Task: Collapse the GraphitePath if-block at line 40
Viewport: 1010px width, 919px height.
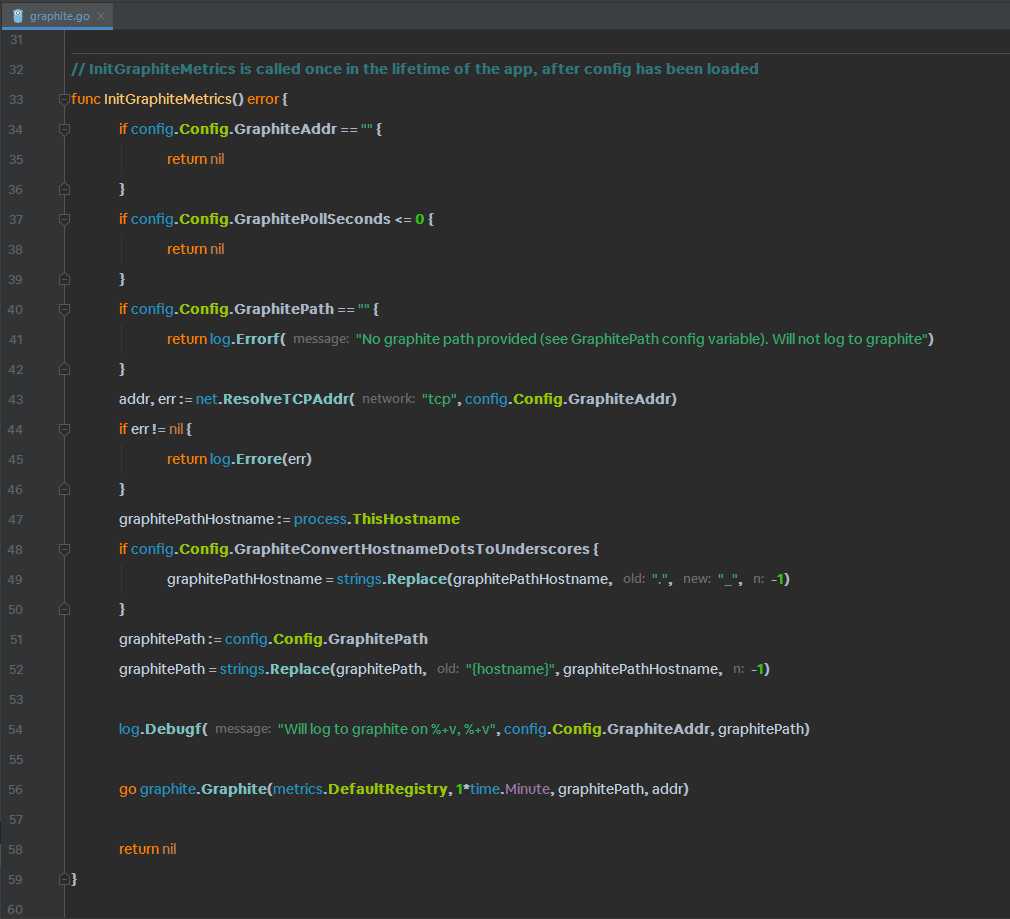Action: click(x=64, y=310)
